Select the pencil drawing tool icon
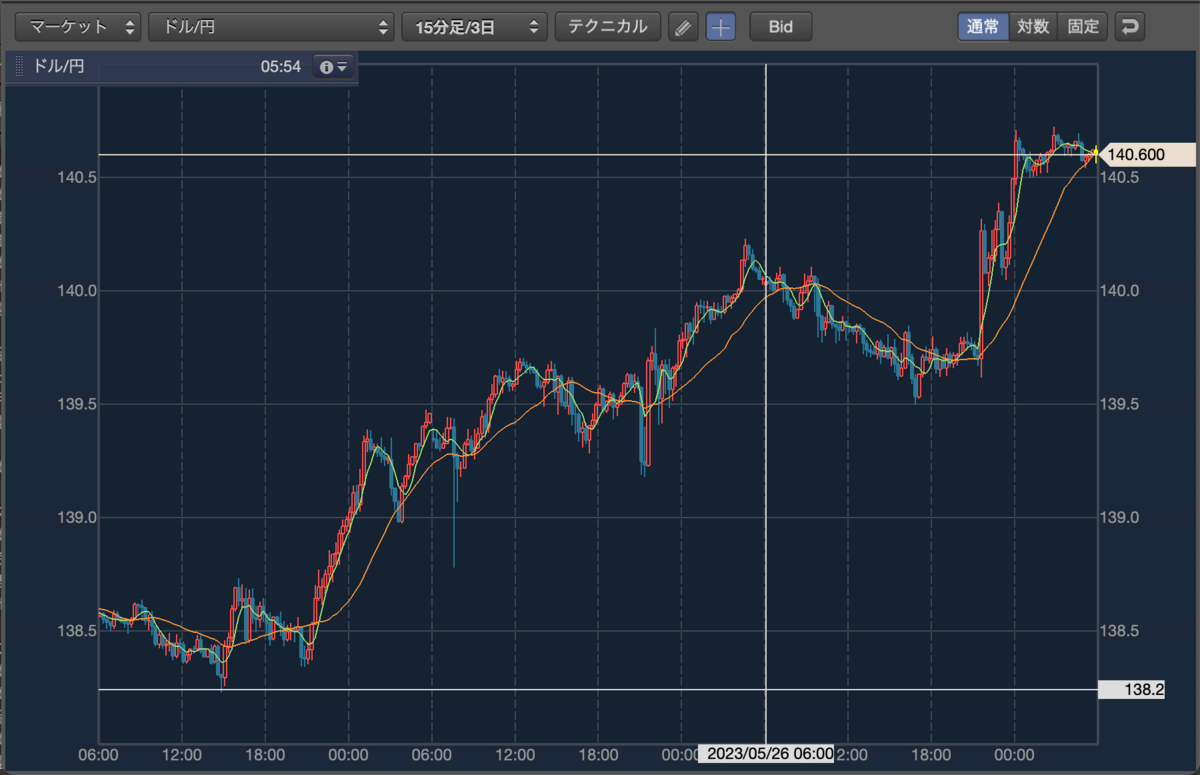Screen dimensions: 1200x775 [x=682, y=27]
